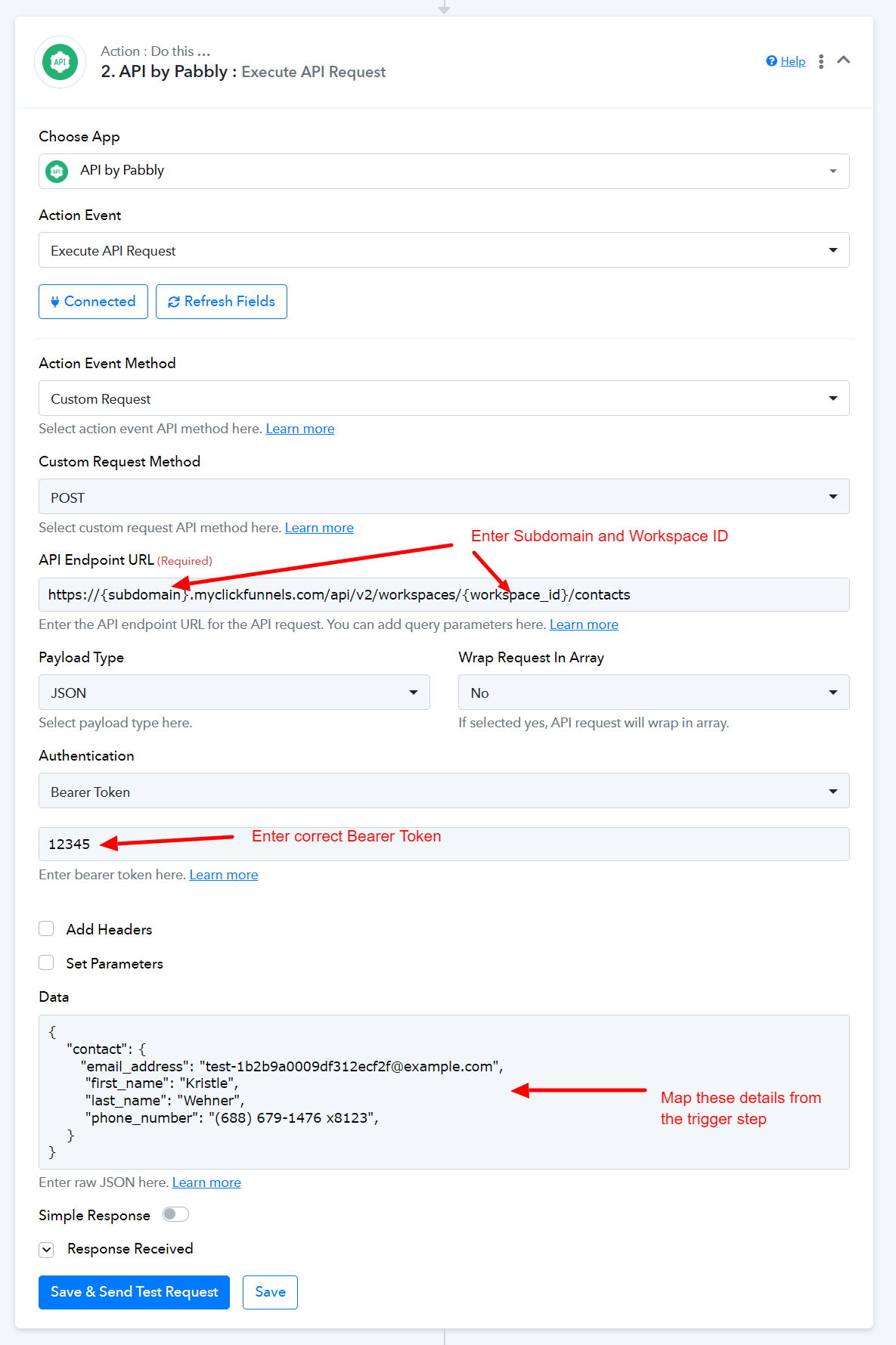Click the blue Help question mark icon
The height and width of the screenshot is (1345, 896).
click(x=771, y=61)
